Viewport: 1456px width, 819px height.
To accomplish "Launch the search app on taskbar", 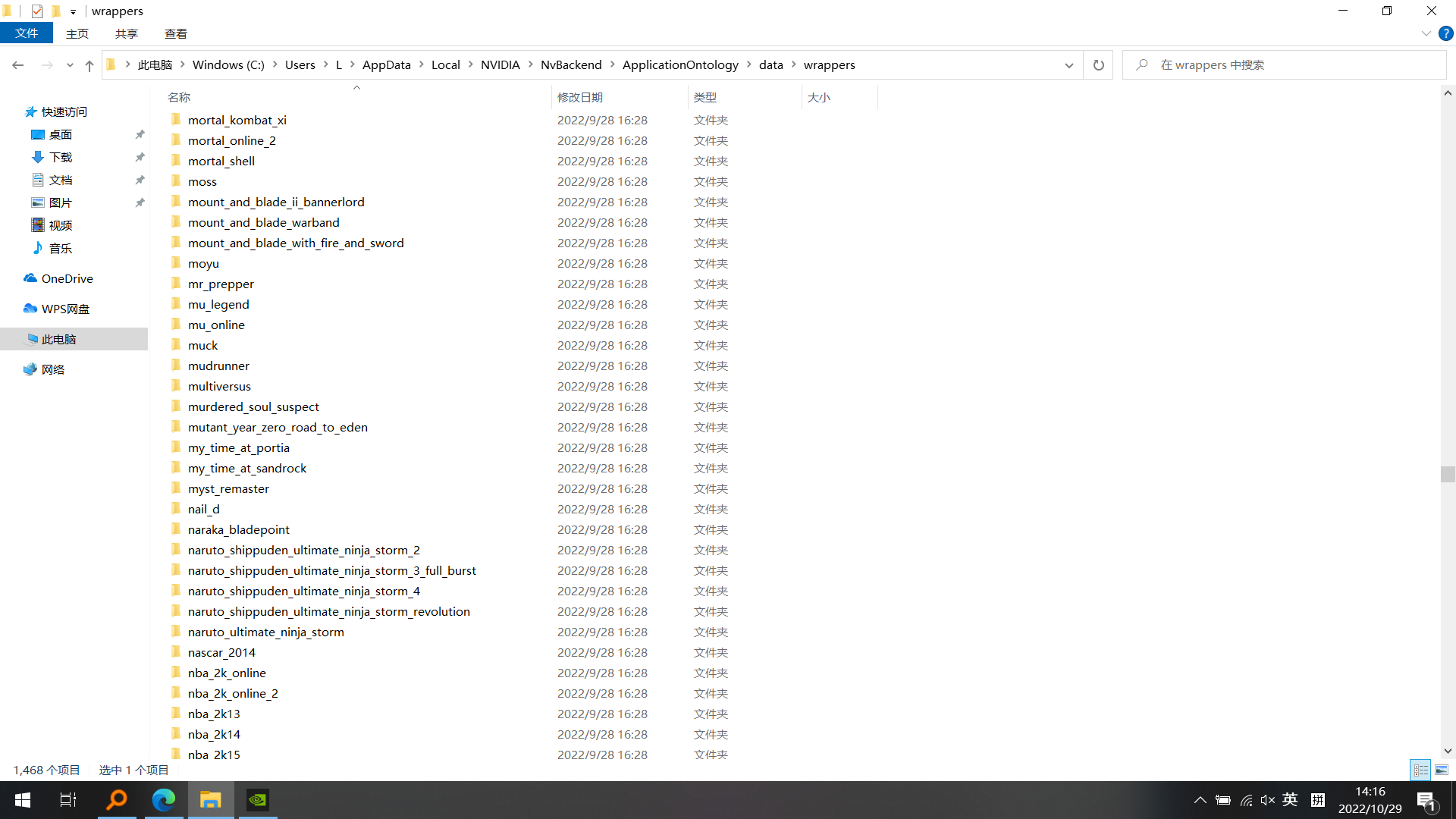I will tap(117, 800).
